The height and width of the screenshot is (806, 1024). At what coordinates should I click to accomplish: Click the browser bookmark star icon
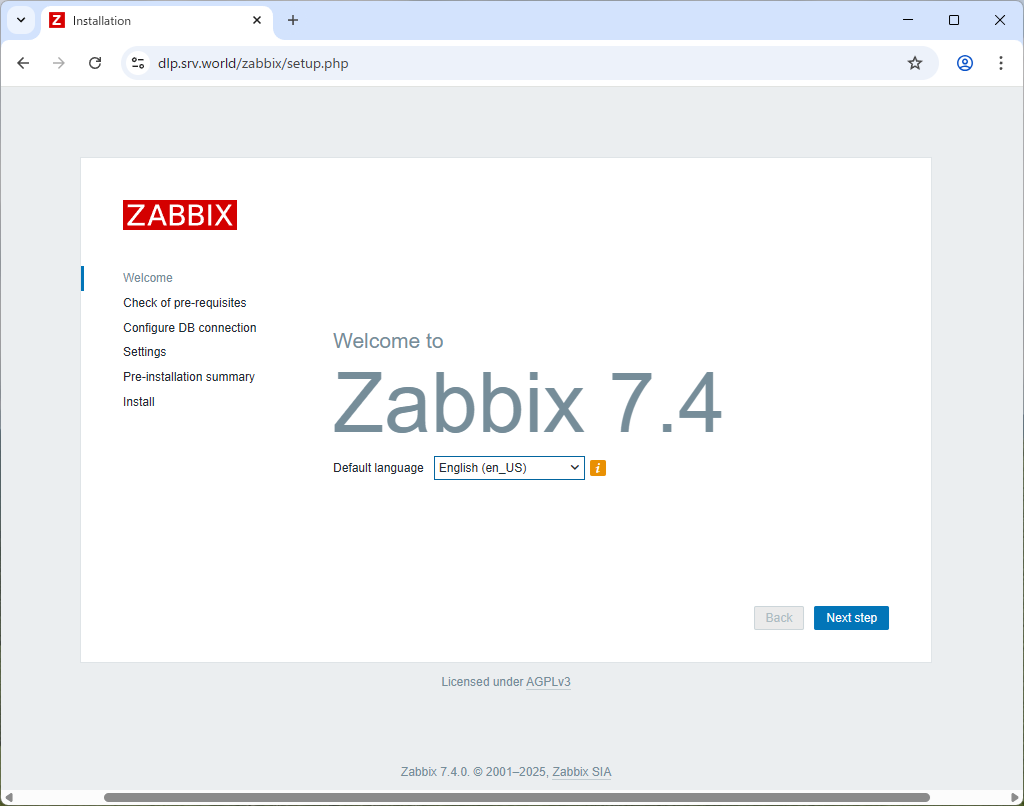(x=914, y=62)
